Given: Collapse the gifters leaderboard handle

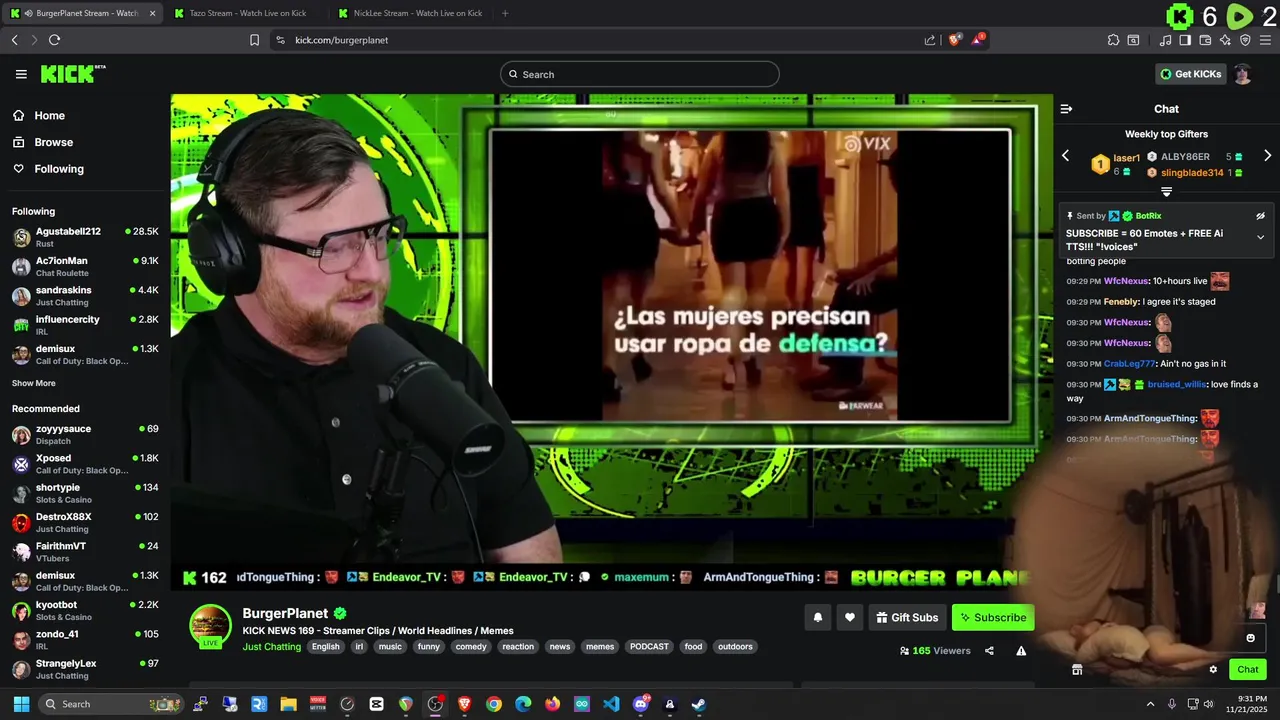Looking at the screenshot, I should tap(1166, 191).
